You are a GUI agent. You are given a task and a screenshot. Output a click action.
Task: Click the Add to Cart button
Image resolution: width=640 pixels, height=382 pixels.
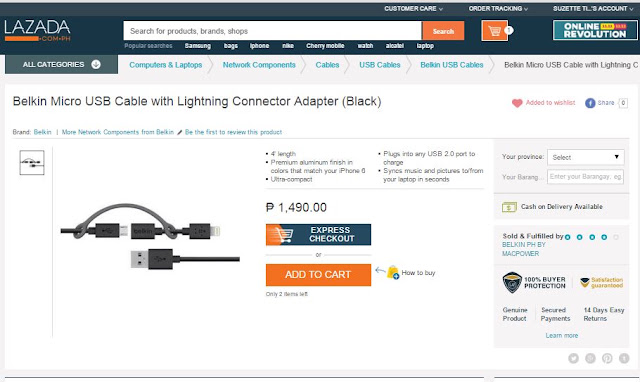318,275
